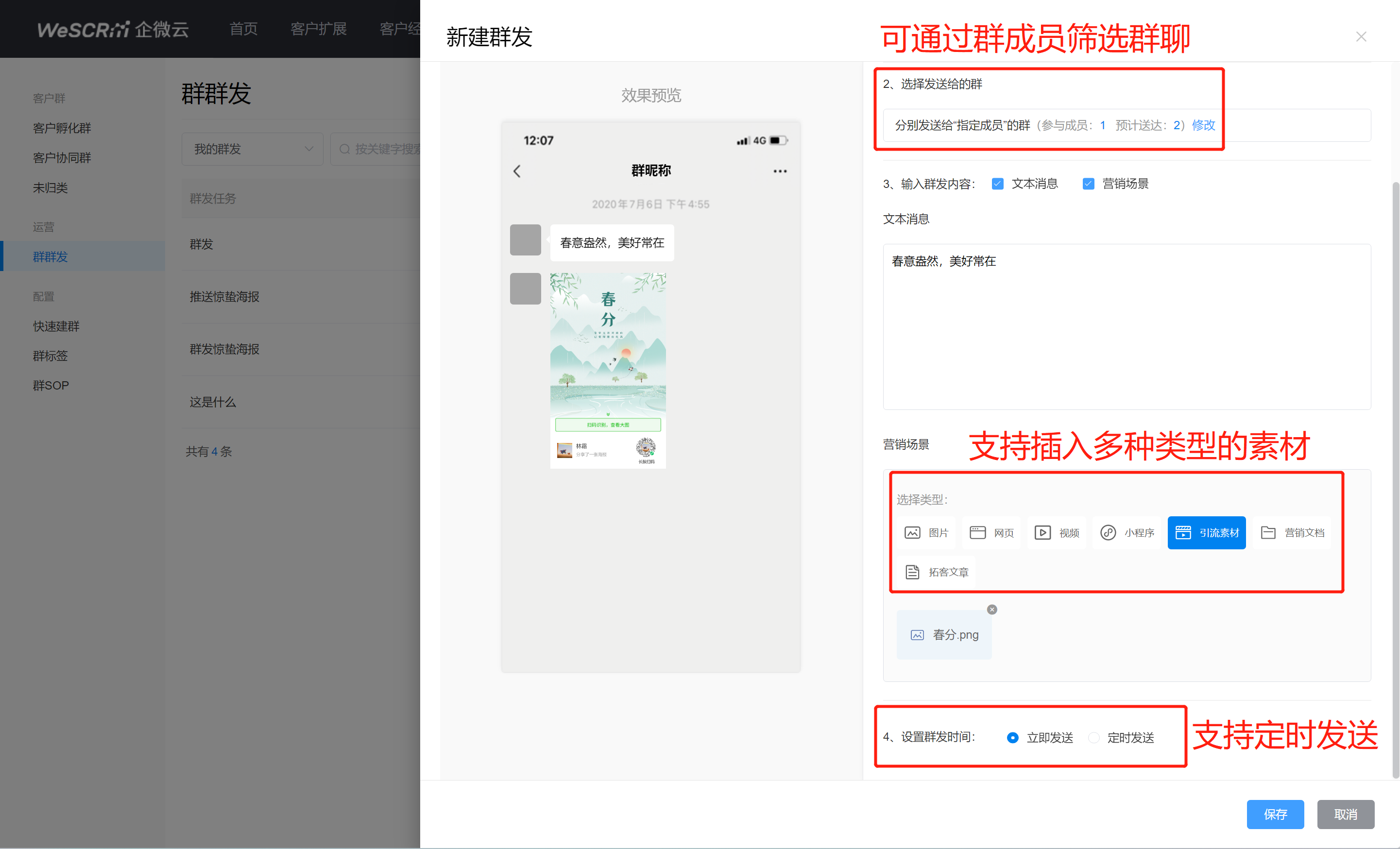Choose the 营销文档 folder icon

pos(1268,532)
